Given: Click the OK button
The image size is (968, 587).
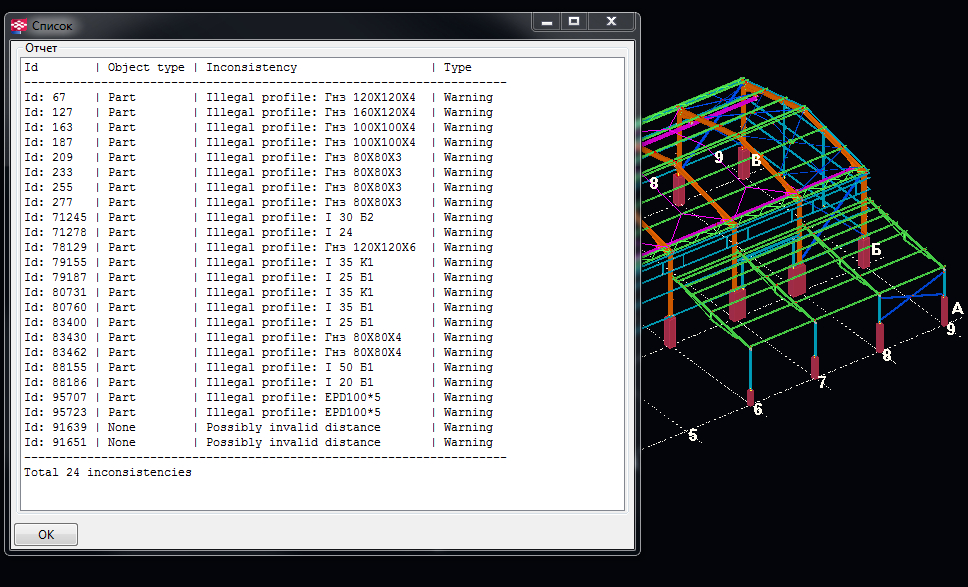Looking at the screenshot, I should click(46, 535).
